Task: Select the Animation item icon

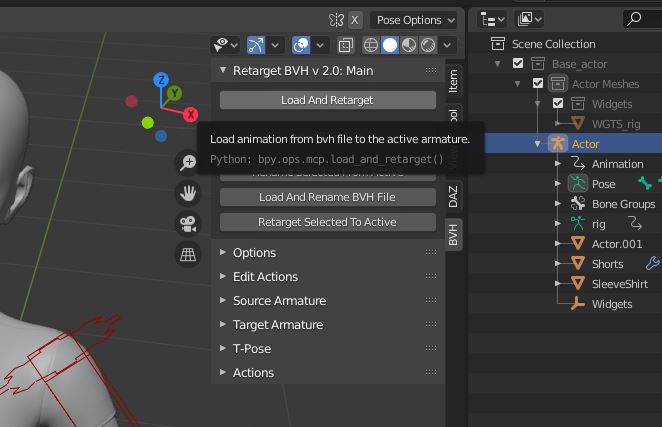Action: coord(578,164)
